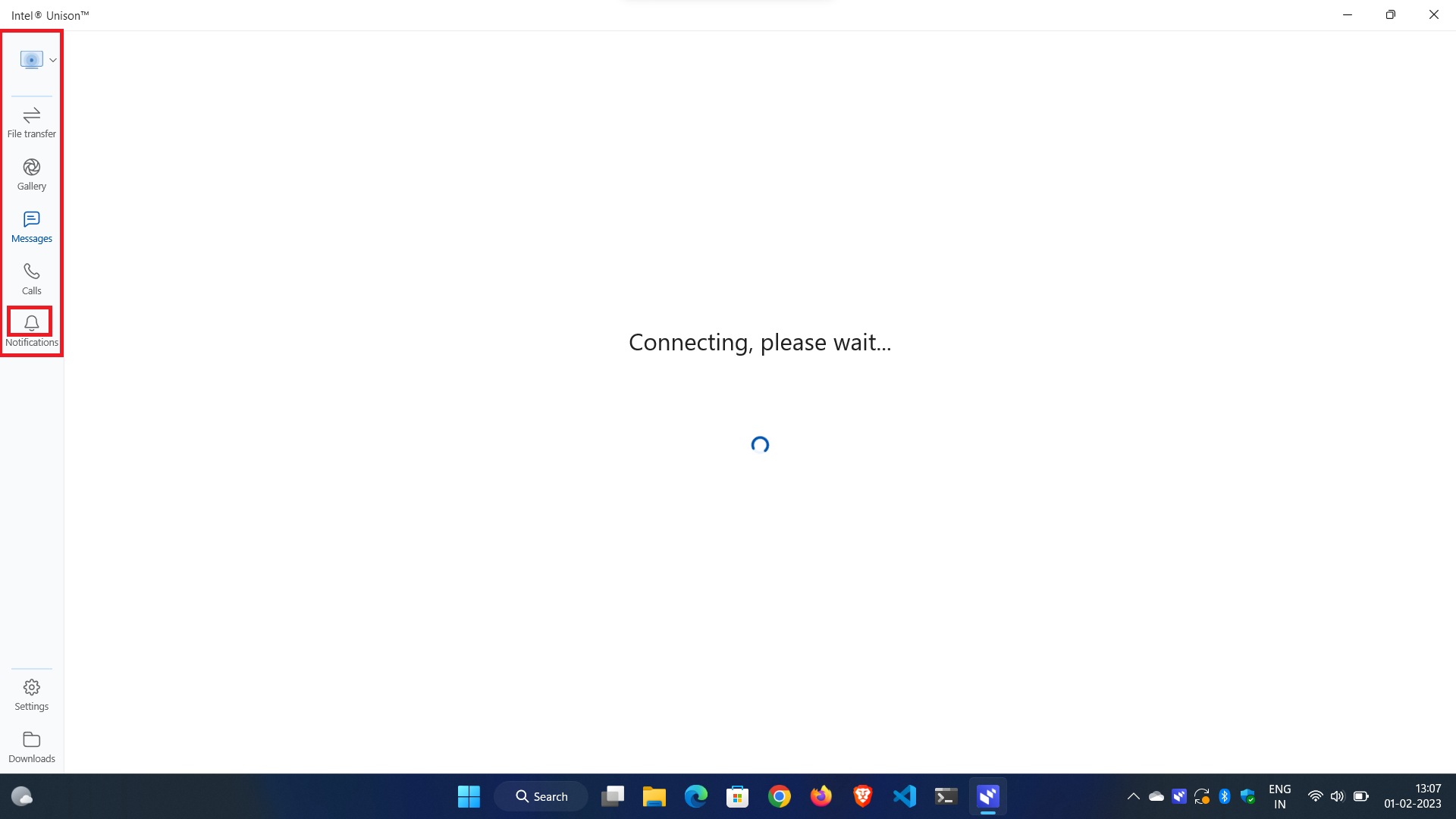The height and width of the screenshot is (819, 1456).
Task: Click the device profile icon
Action: coord(31,60)
